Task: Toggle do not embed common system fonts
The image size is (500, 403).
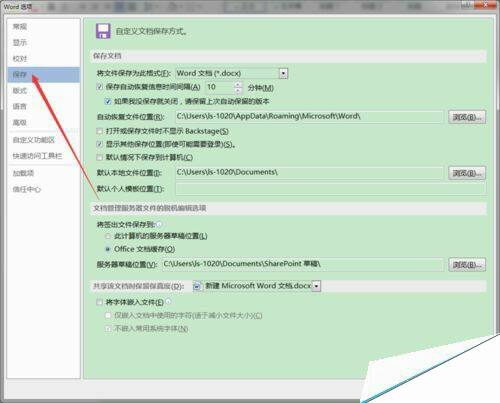Action: click(108, 329)
